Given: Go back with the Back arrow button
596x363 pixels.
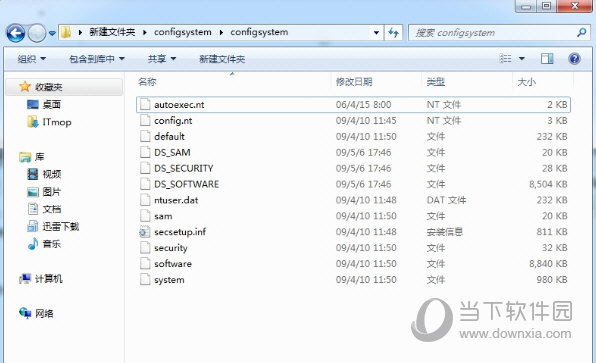Looking at the screenshot, I should point(16,33).
